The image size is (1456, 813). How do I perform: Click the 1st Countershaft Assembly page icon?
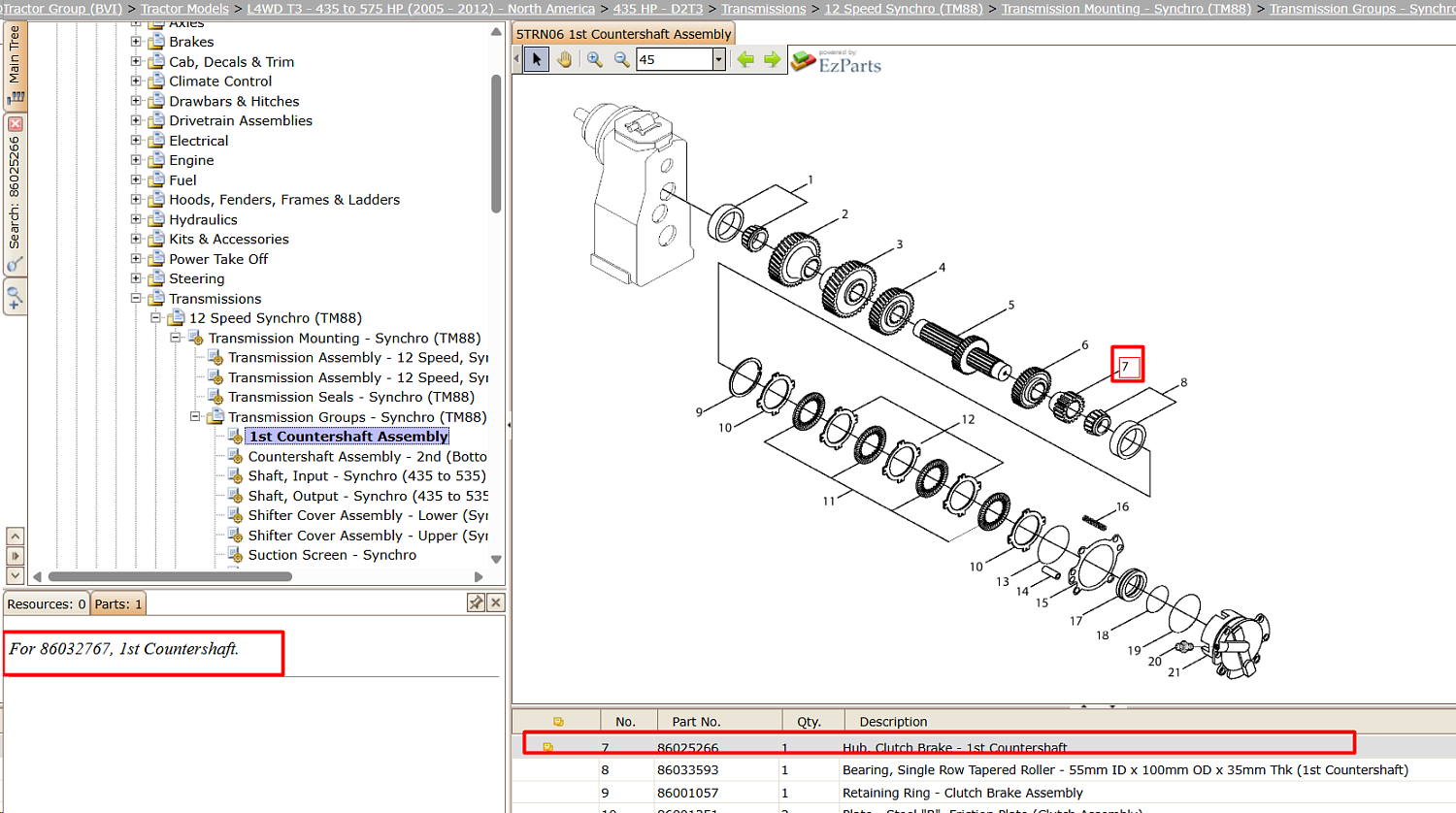[235, 437]
